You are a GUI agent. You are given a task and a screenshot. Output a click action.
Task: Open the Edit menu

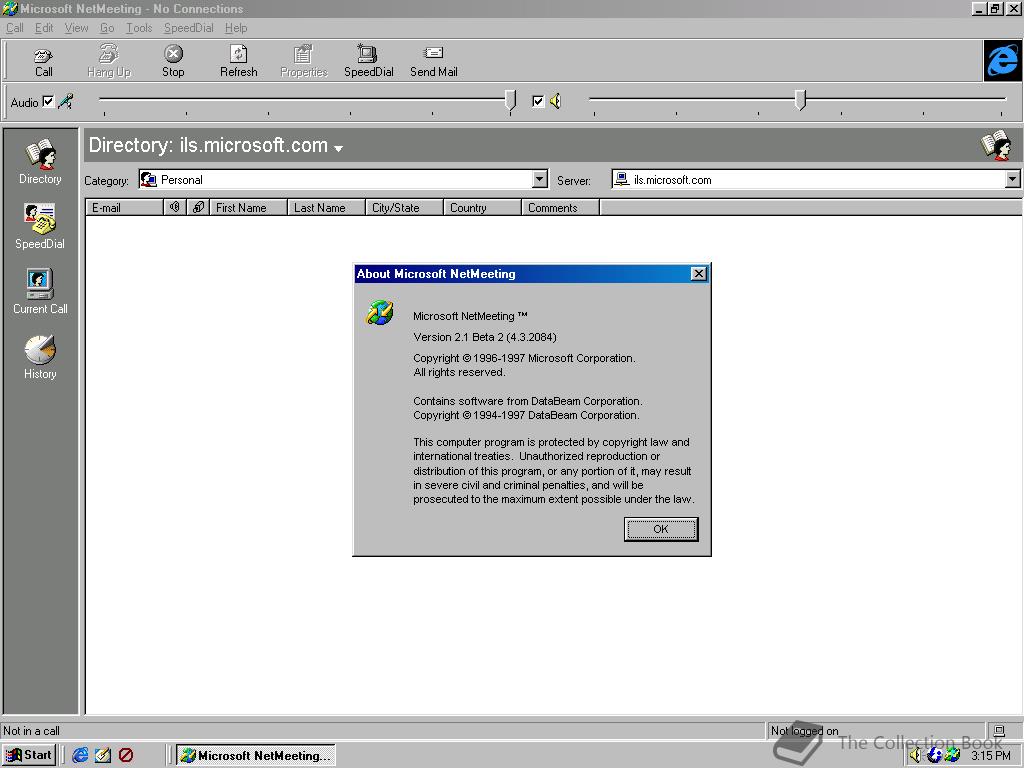[44, 28]
